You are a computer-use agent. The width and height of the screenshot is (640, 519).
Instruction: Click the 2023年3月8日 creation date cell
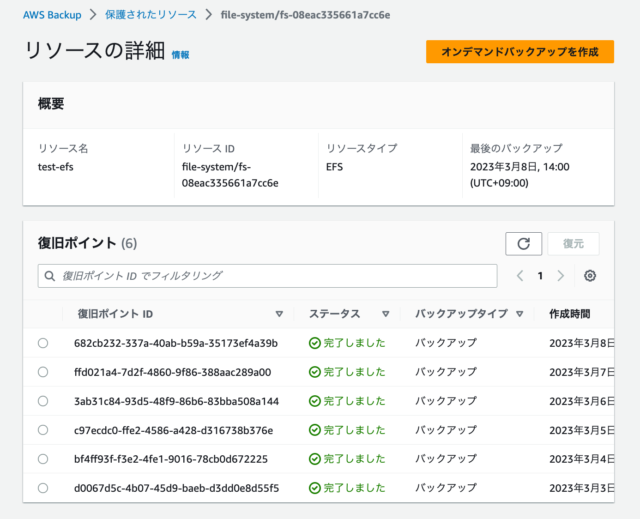click(x=582, y=343)
